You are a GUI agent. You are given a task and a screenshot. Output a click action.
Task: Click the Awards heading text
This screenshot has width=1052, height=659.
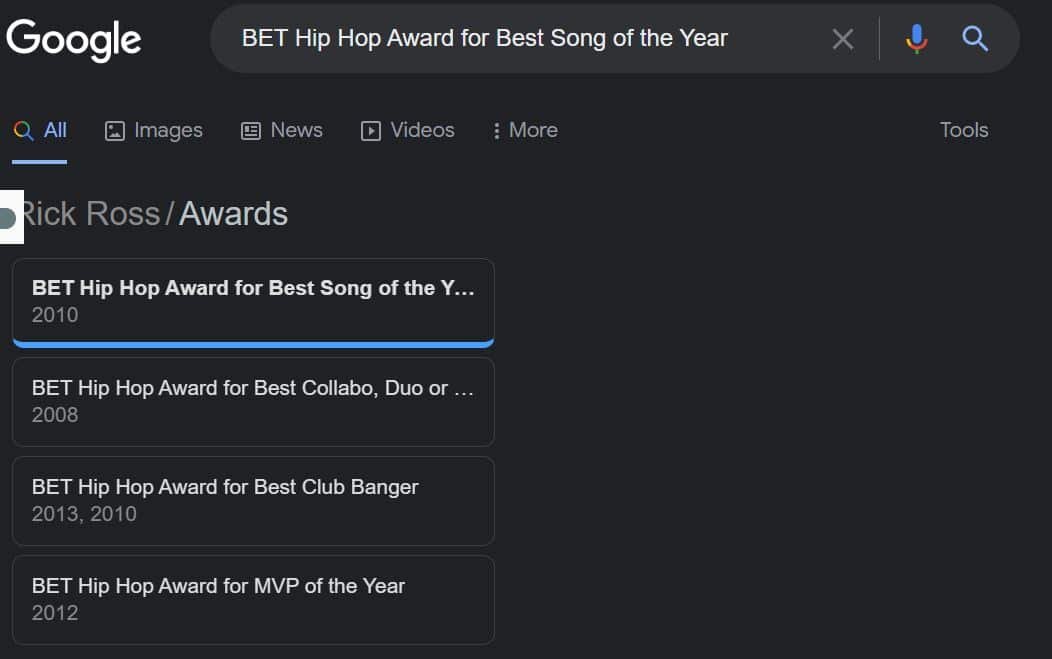click(233, 214)
